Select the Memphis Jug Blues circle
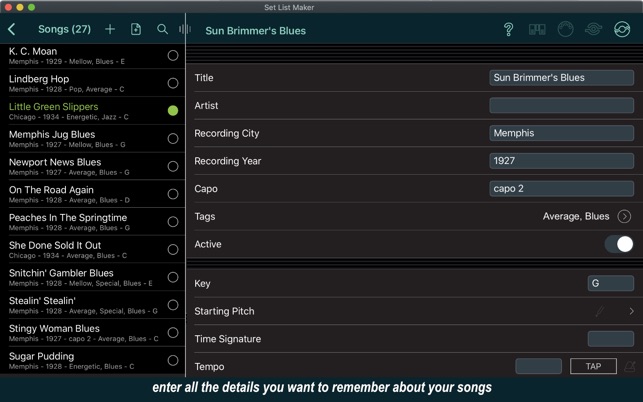Viewport: 643px width, 402px height. [173, 139]
